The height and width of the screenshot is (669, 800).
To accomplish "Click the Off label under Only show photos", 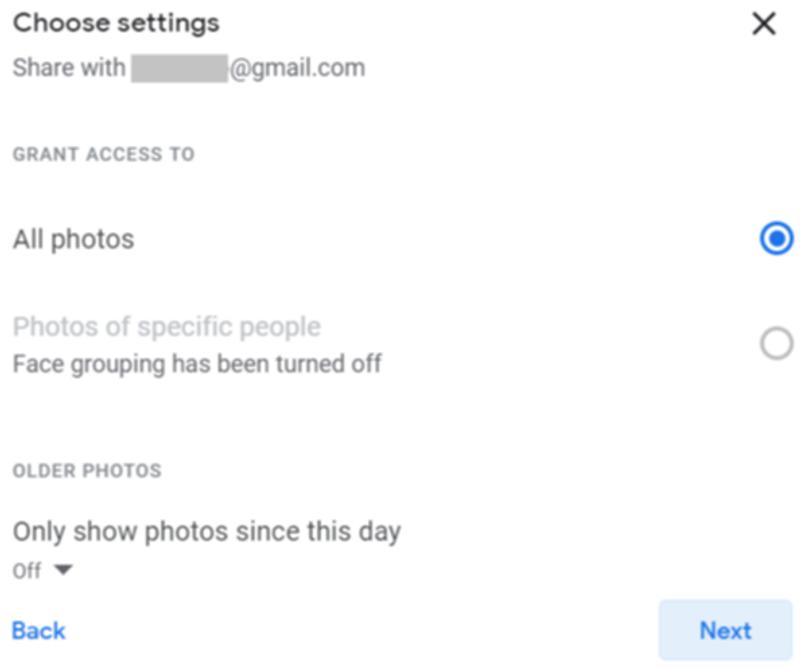I will (x=25, y=570).
